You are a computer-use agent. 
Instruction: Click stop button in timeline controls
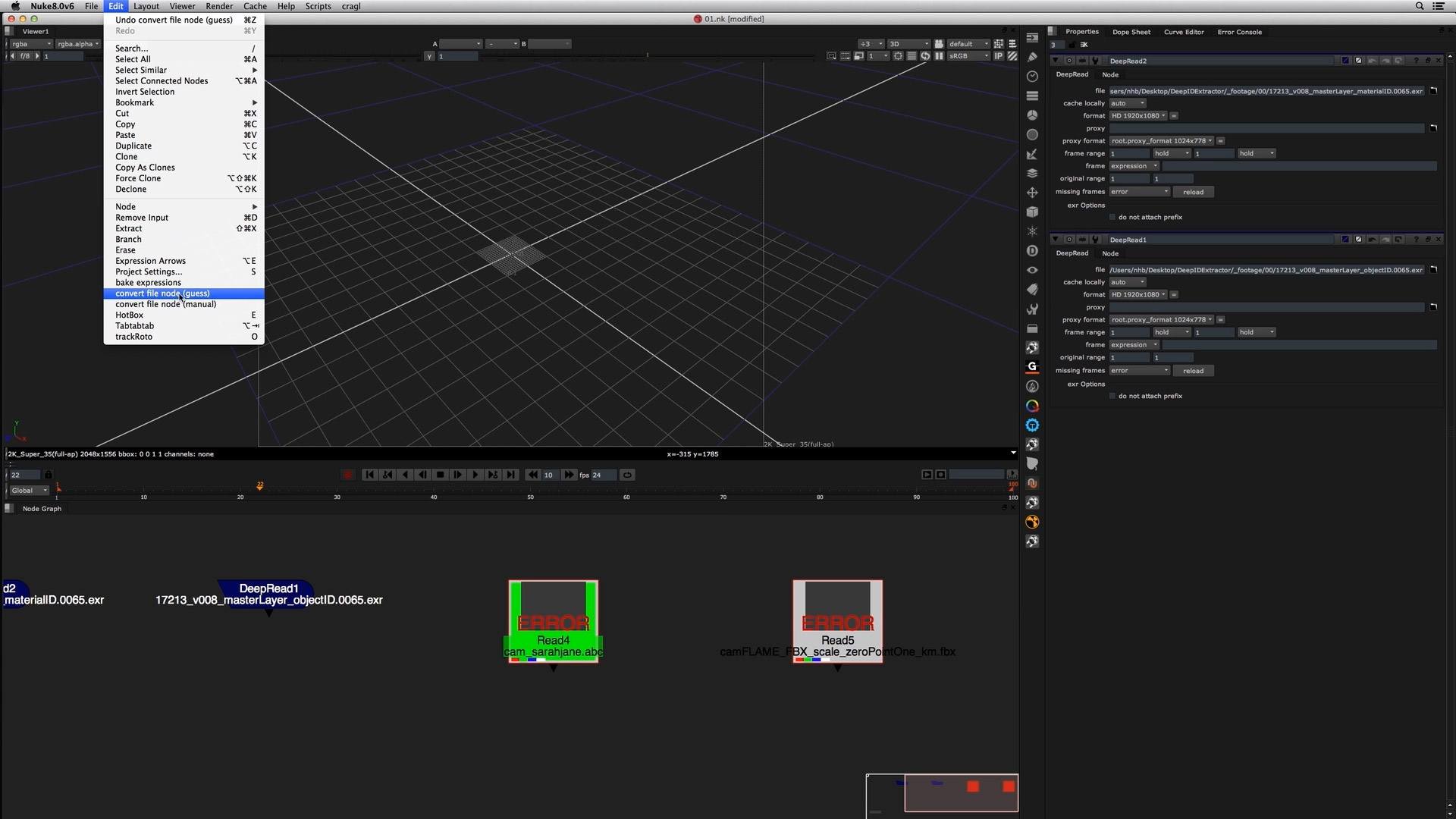440,475
